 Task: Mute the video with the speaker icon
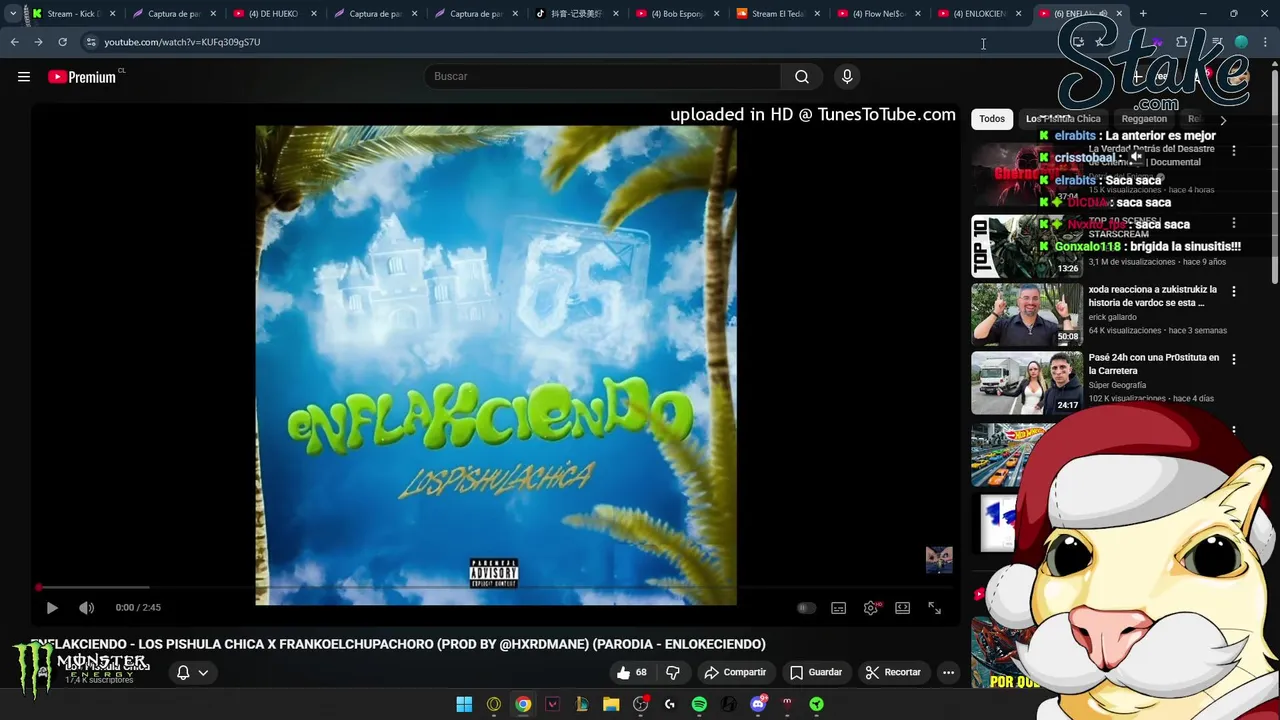(87, 608)
